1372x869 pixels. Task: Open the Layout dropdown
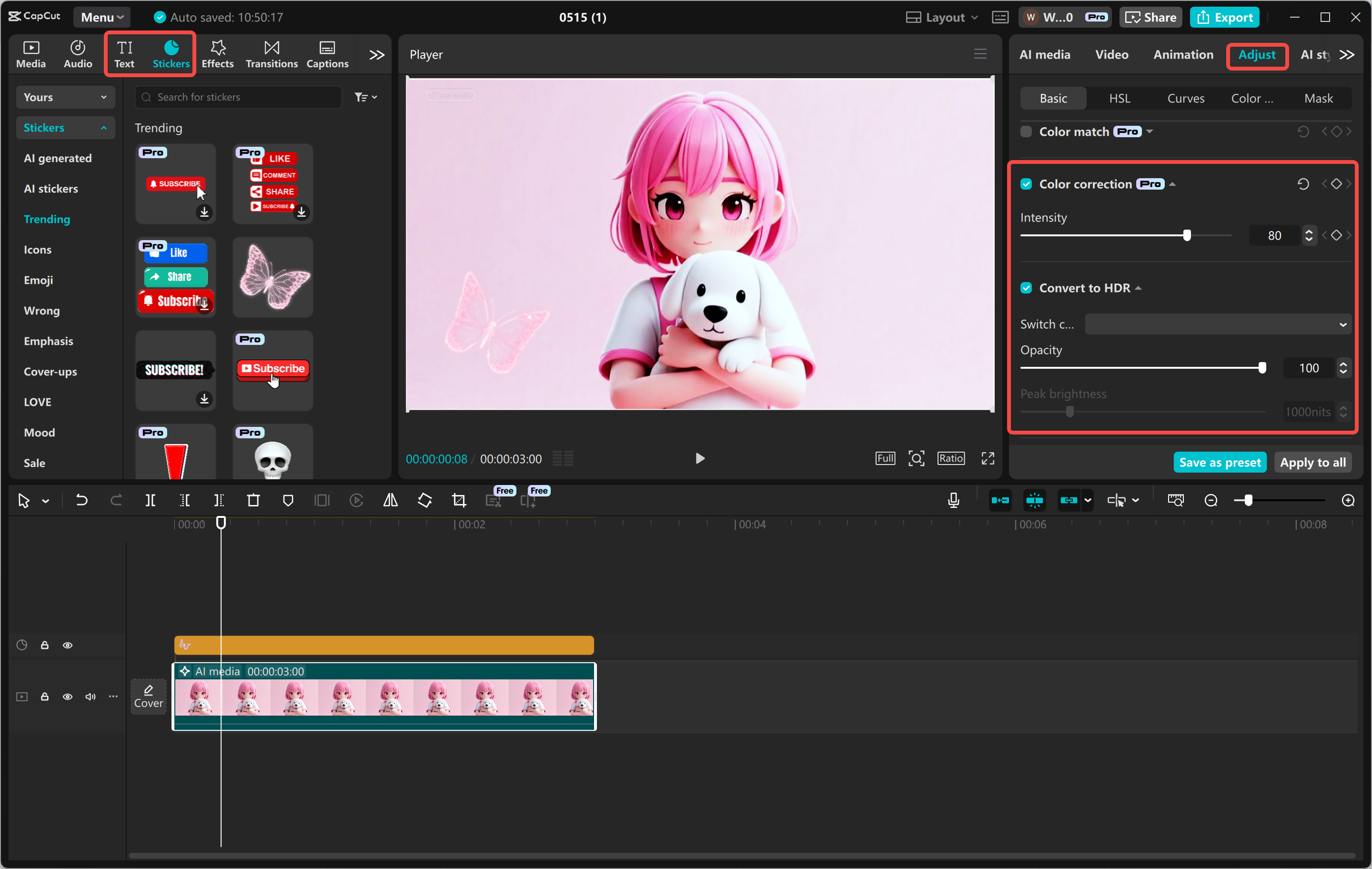pos(942,17)
